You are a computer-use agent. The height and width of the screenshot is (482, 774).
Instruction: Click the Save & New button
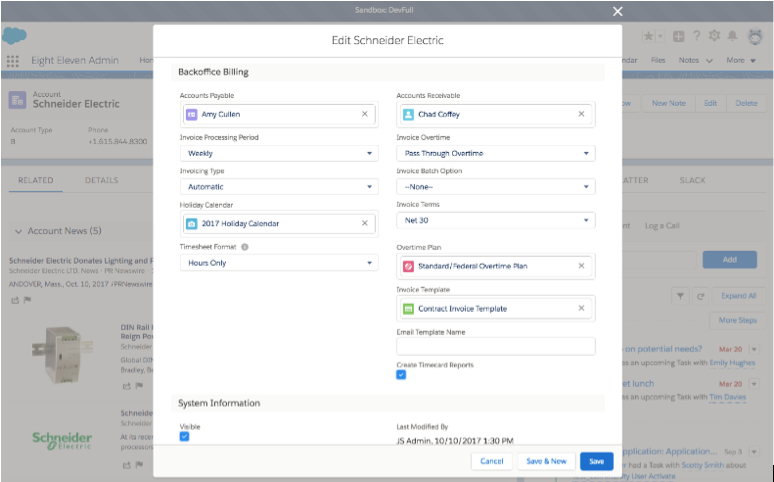[x=546, y=461]
